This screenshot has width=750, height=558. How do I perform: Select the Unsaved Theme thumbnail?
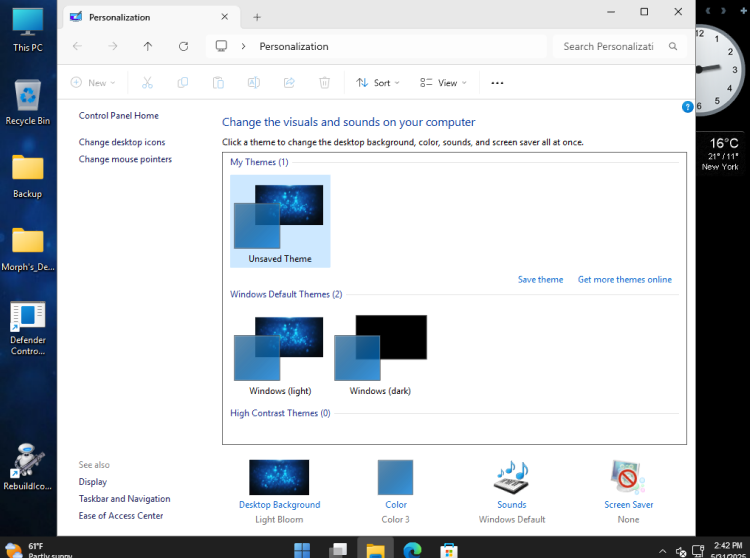pos(280,221)
